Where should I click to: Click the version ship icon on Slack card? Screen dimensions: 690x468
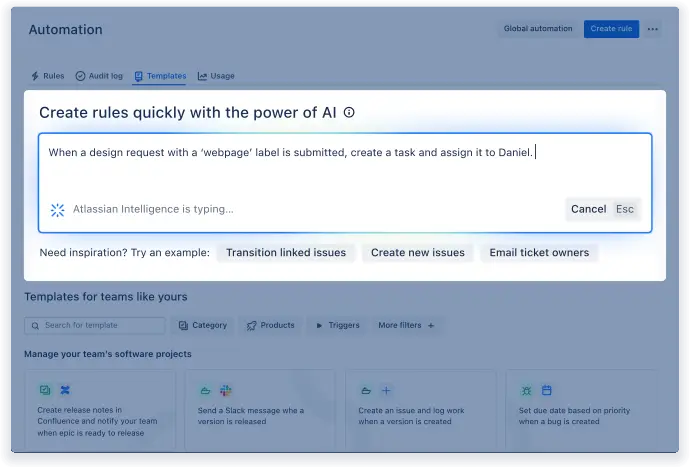click(x=205, y=391)
